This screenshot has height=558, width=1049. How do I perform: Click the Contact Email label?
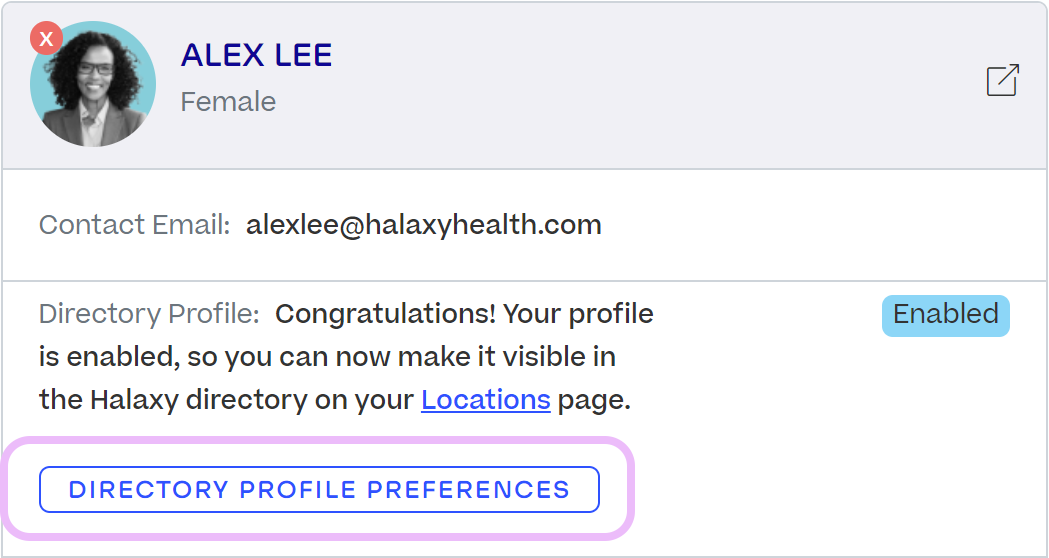[x=135, y=225]
